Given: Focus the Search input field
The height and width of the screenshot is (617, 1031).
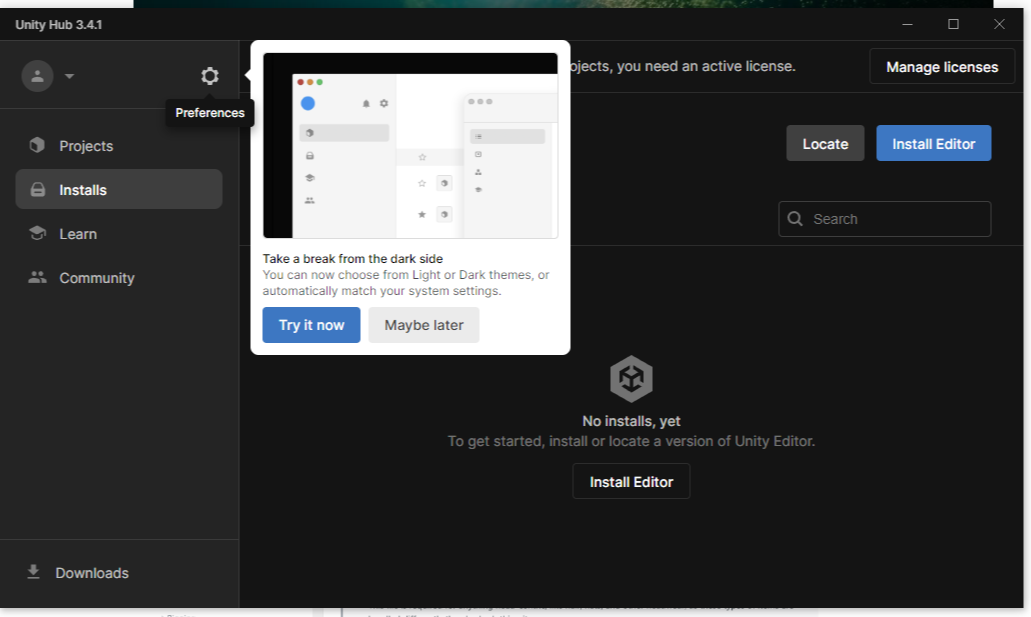Looking at the screenshot, I should (x=884, y=219).
